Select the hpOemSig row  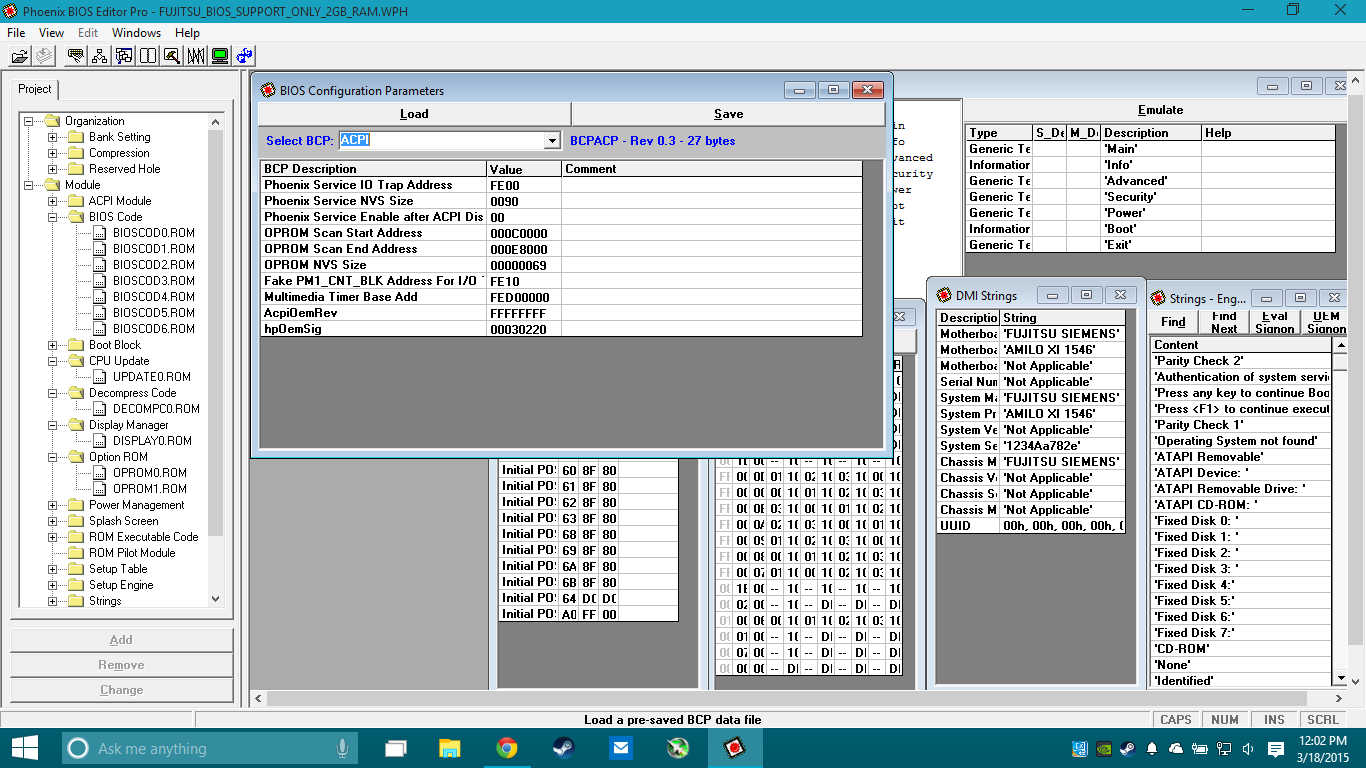[x=561, y=329]
